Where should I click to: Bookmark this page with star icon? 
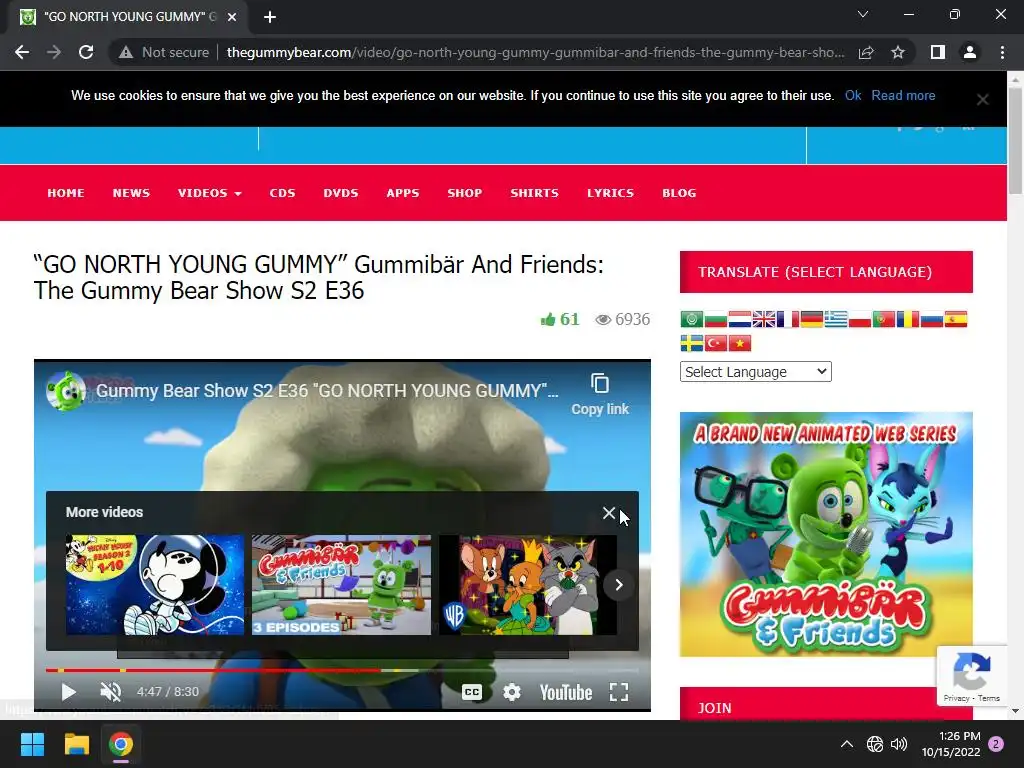[x=898, y=52]
